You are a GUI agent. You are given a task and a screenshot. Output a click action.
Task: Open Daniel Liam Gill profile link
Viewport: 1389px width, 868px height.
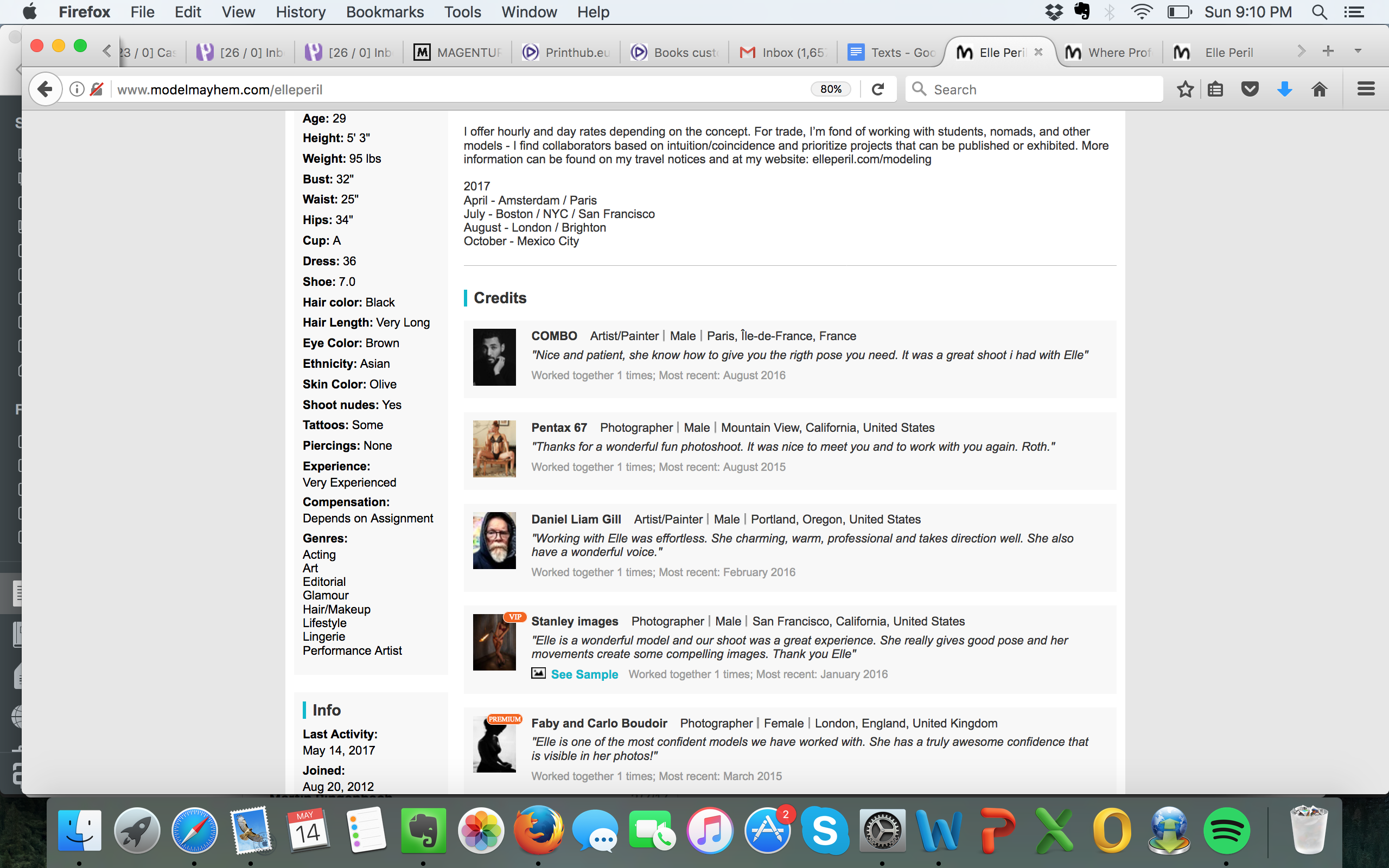(576, 520)
